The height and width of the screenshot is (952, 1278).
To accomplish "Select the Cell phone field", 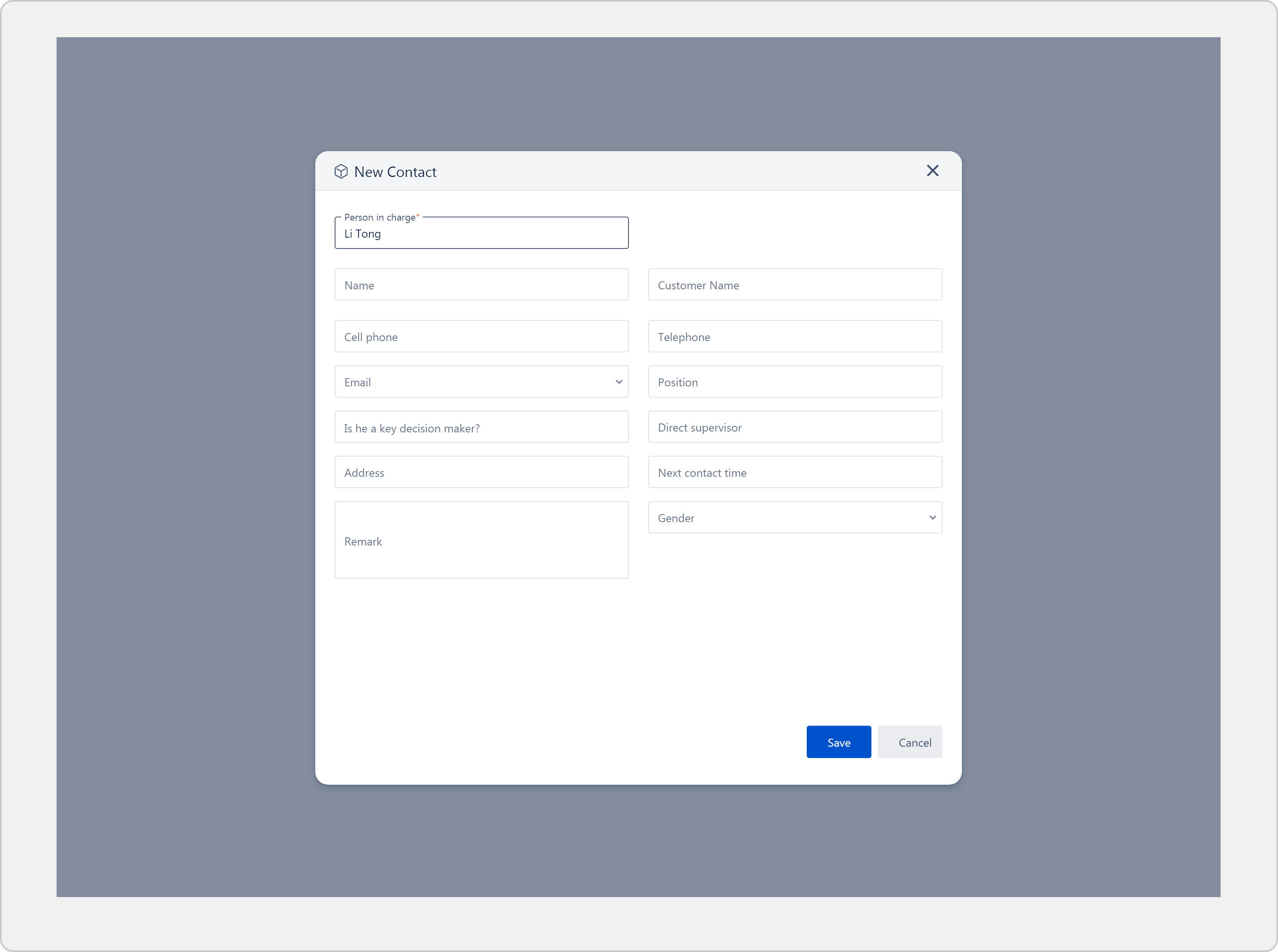I will coord(481,337).
